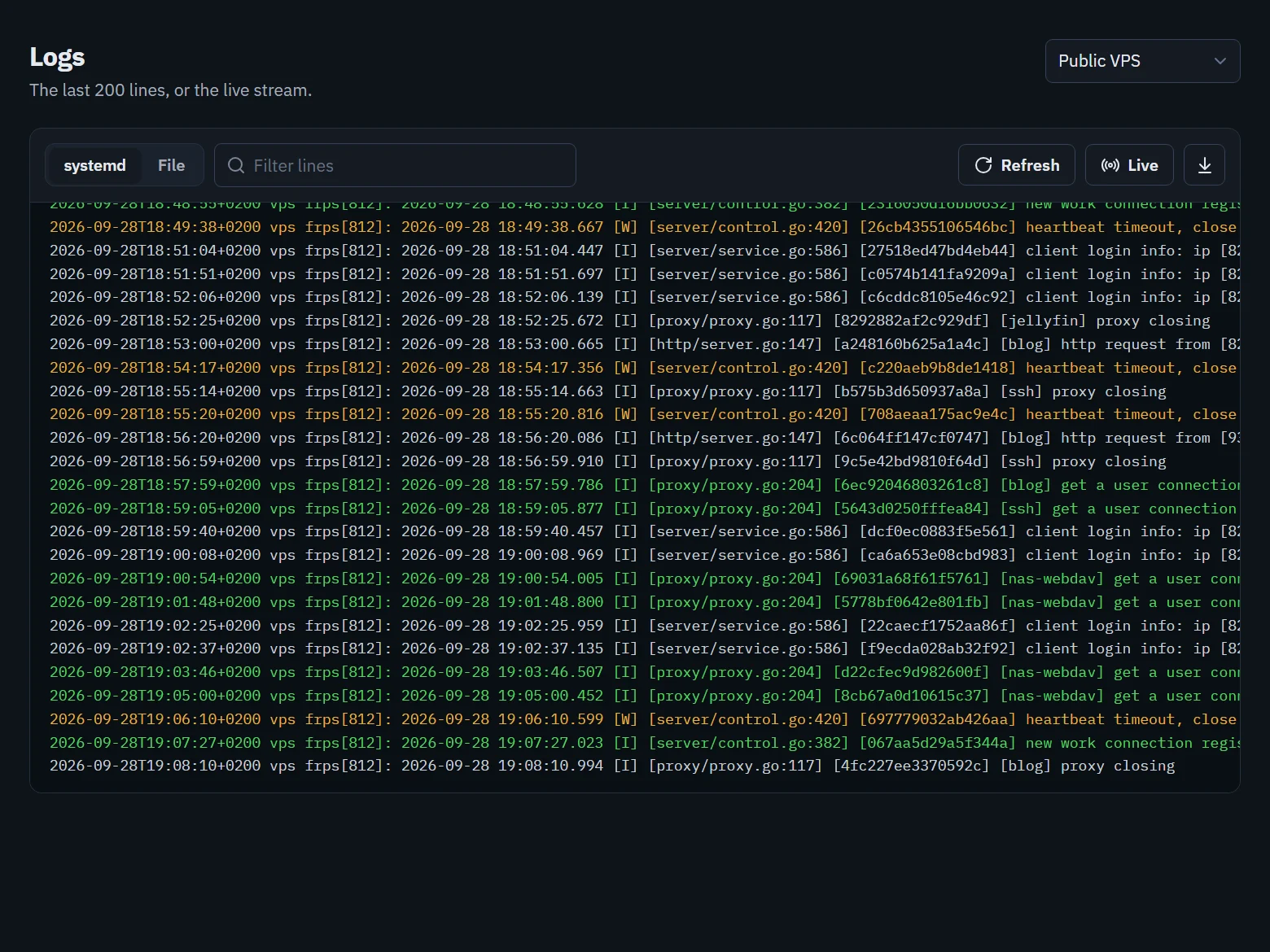Click the search magnifier icon in the filter field
The height and width of the screenshot is (952, 1270).
236,165
